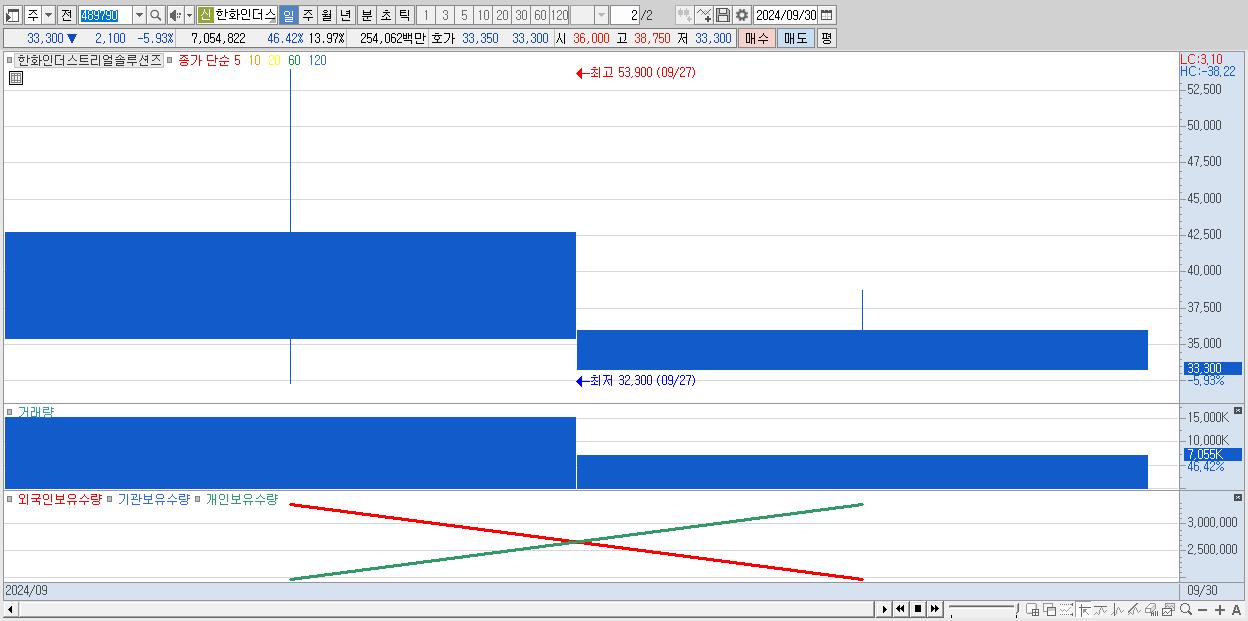Select the 일 daily period toggle
Screen dimensions: 1248x621
(x=289, y=15)
